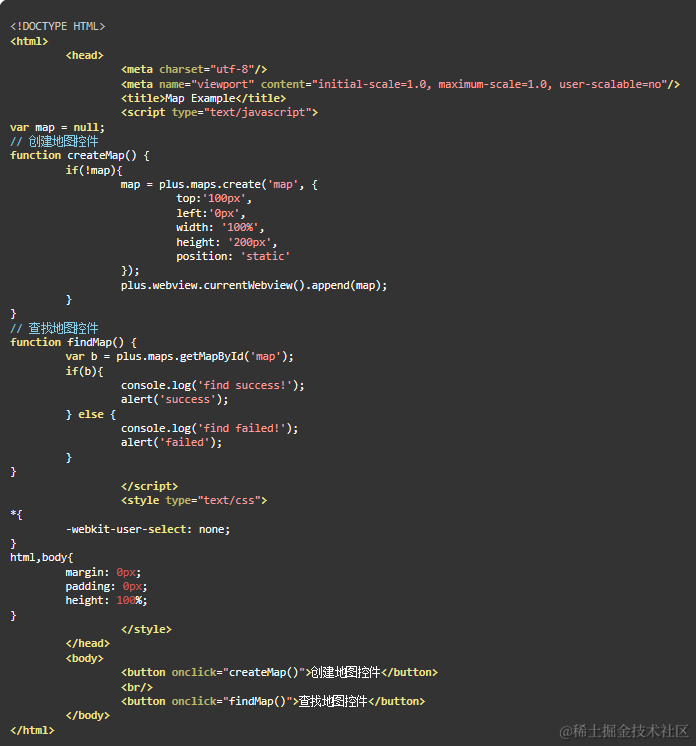Image resolution: width=696 pixels, height=746 pixels.
Task: Click the '*{' CSS selector line
Action: coord(16,515)
